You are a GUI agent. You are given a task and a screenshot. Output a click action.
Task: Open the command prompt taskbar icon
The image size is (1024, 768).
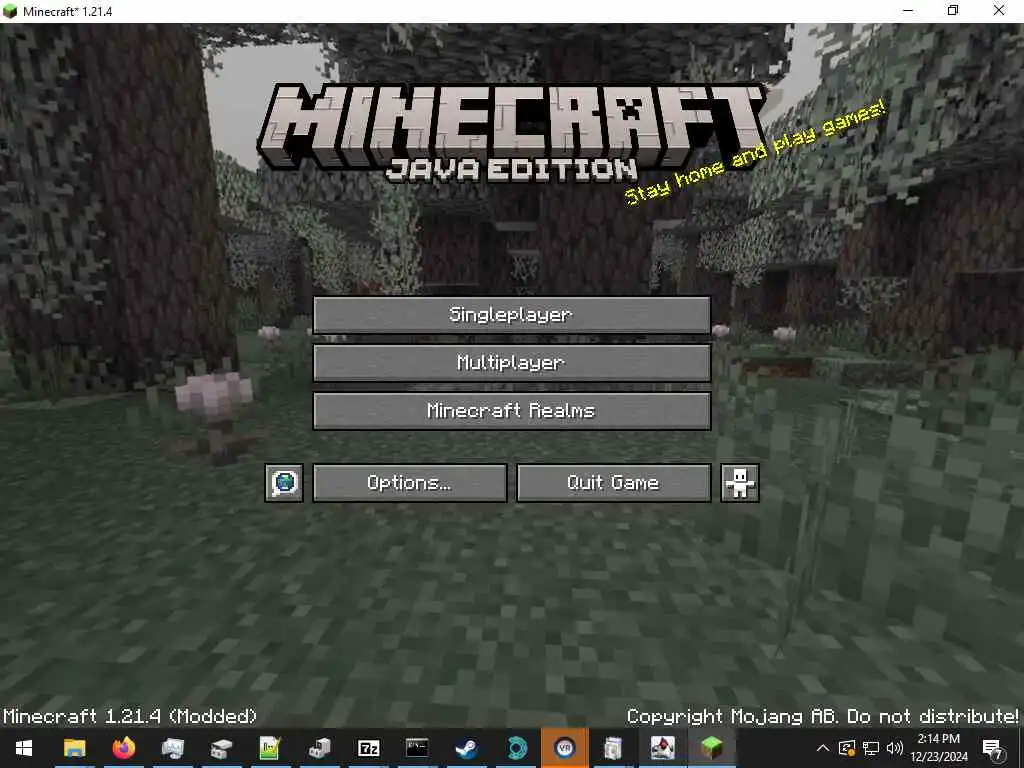coord(417,748)
